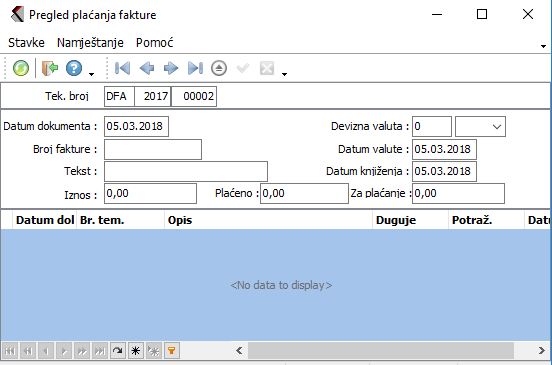
Task: Maximize the Pregled plaćanja fakture window
Action: click(x=482, y=14)
